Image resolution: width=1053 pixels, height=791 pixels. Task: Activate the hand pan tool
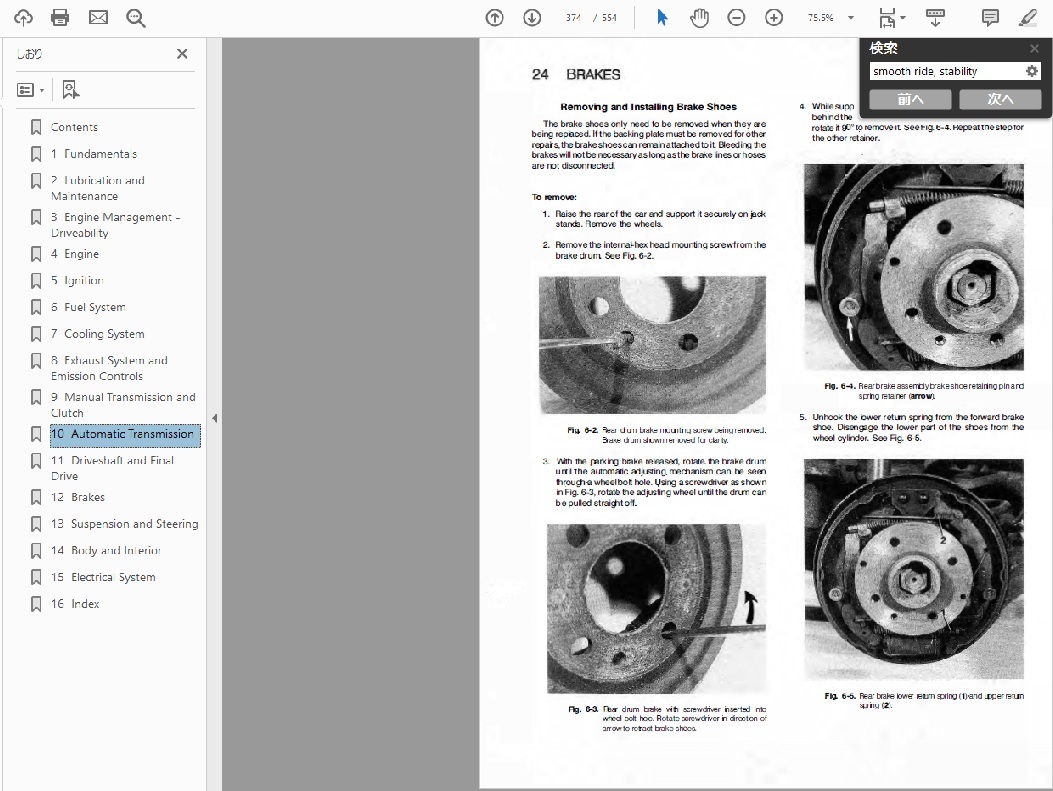pyautogui.click(x=699, y=17)
